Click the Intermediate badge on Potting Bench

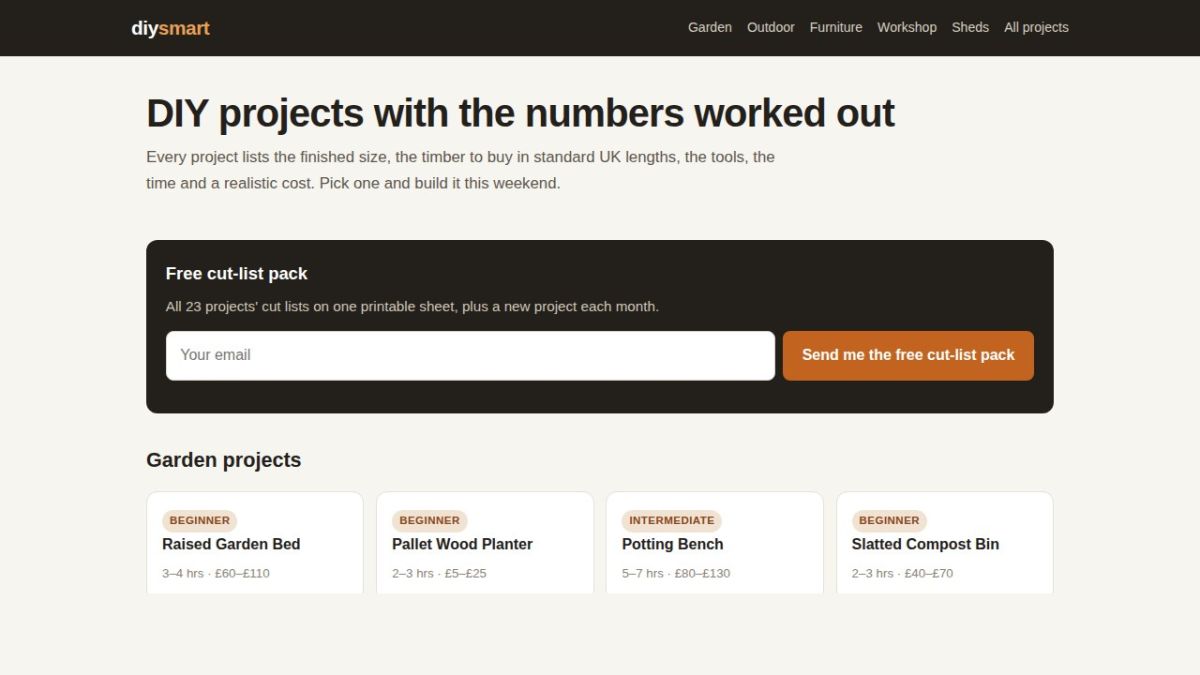click(671, 520)
